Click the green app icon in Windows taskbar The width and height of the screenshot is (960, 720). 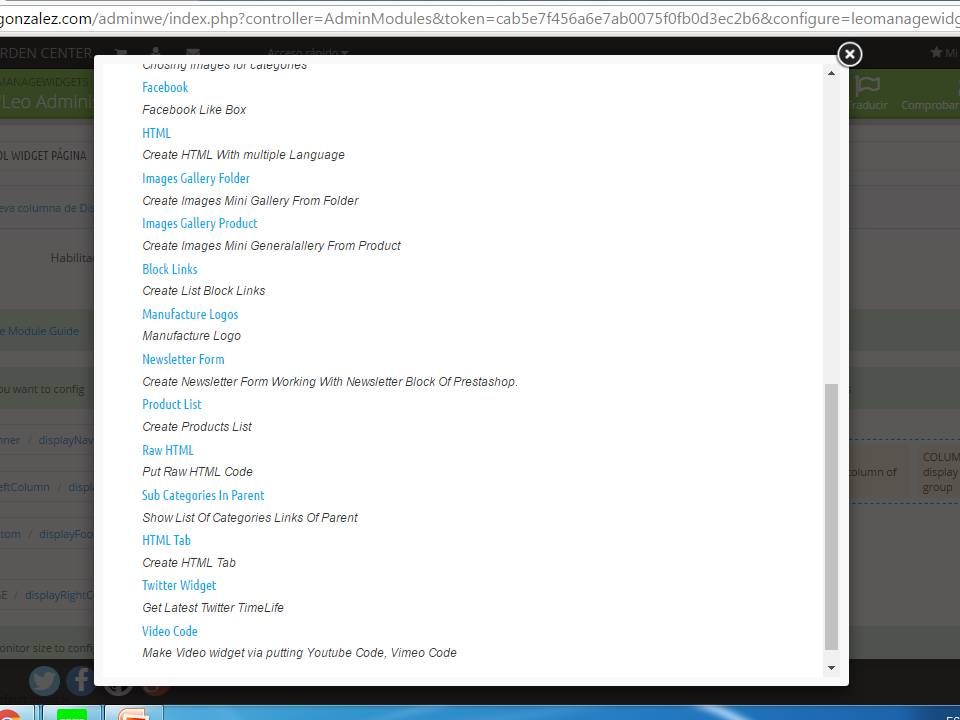coord(72,714)
